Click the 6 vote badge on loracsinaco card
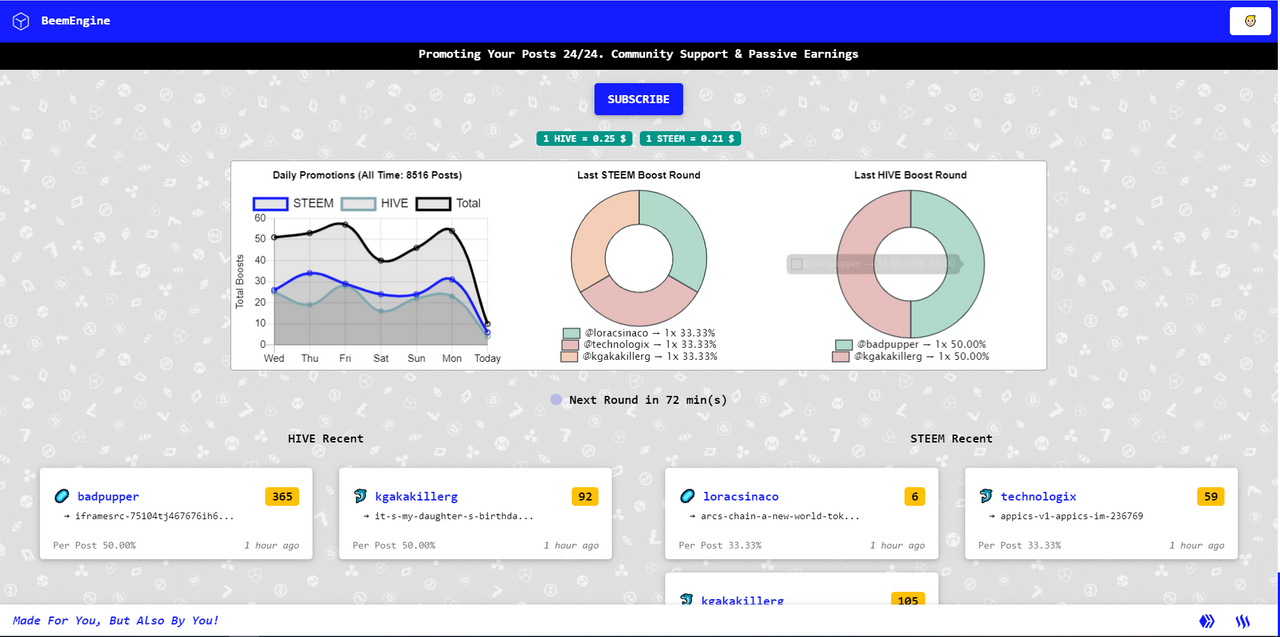The image size is (1280, 637). (x=914, y=496)
